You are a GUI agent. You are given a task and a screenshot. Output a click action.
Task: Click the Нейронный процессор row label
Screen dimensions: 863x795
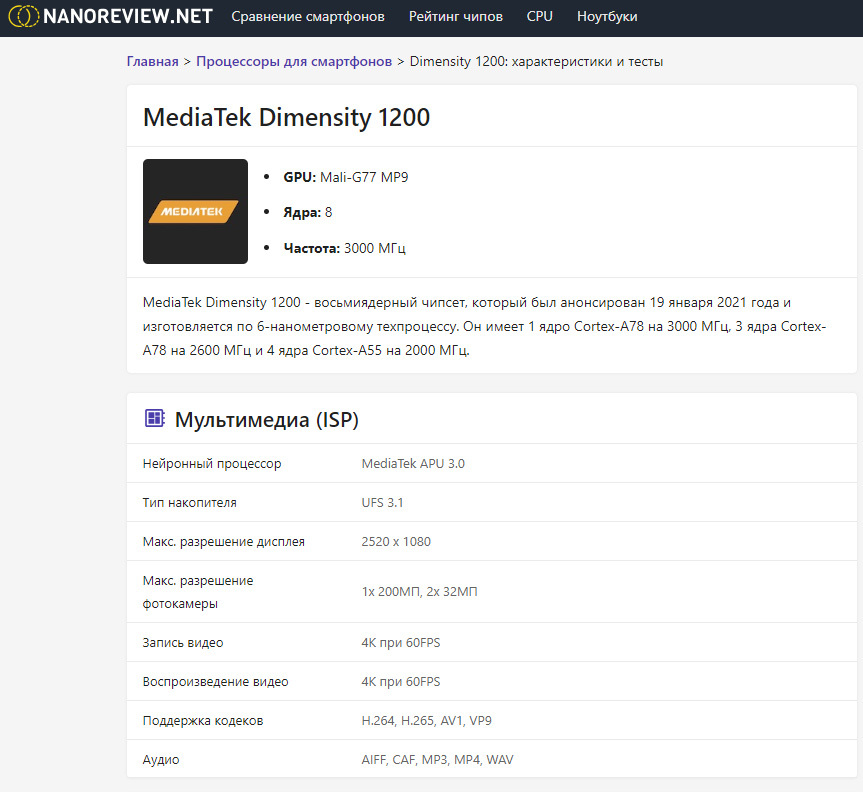tap(212, 464)
